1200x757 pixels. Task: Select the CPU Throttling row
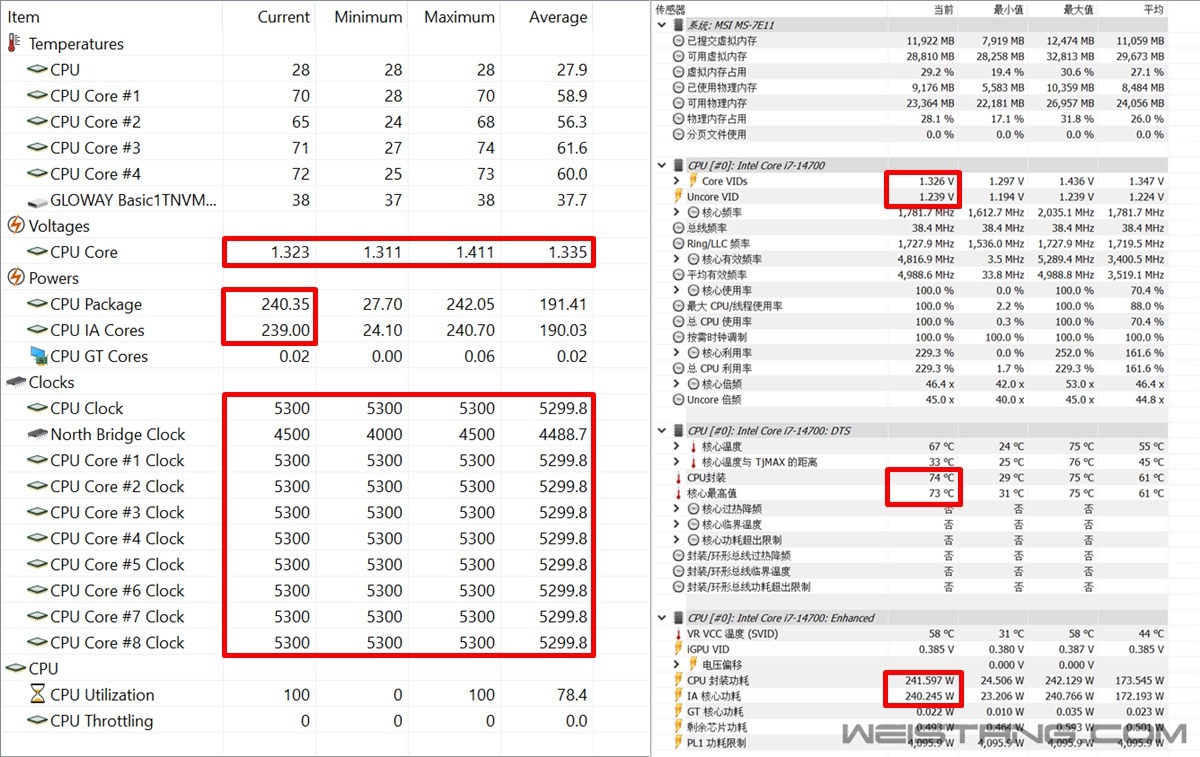pos(298,720)
